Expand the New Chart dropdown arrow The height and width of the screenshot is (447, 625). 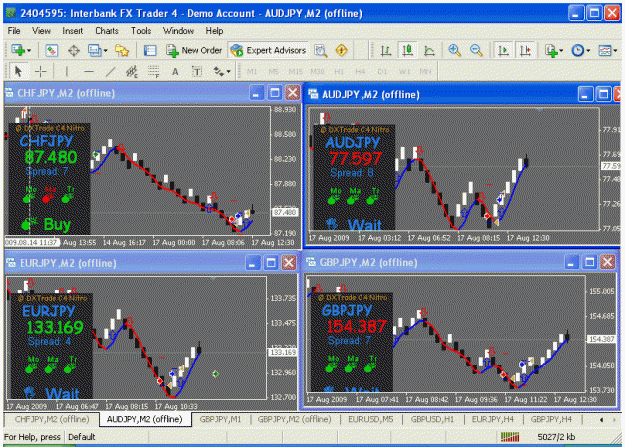click(x=29, y=51)
